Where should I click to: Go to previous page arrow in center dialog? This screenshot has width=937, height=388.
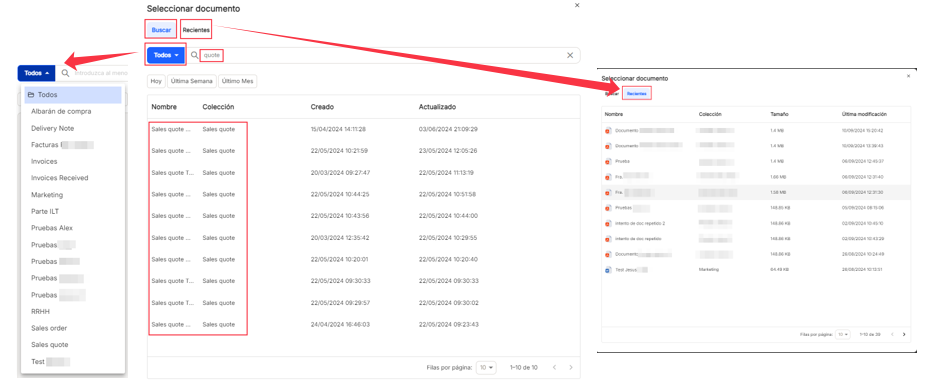pyautogui.click(x=554, y=368)
